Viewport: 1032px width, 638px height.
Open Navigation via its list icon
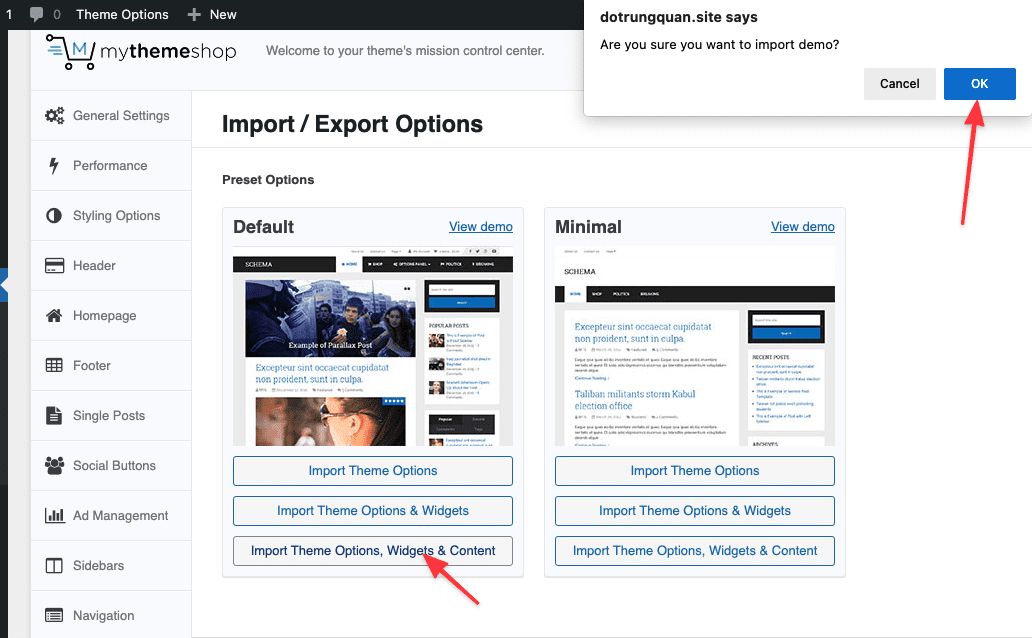coord(55,614)
